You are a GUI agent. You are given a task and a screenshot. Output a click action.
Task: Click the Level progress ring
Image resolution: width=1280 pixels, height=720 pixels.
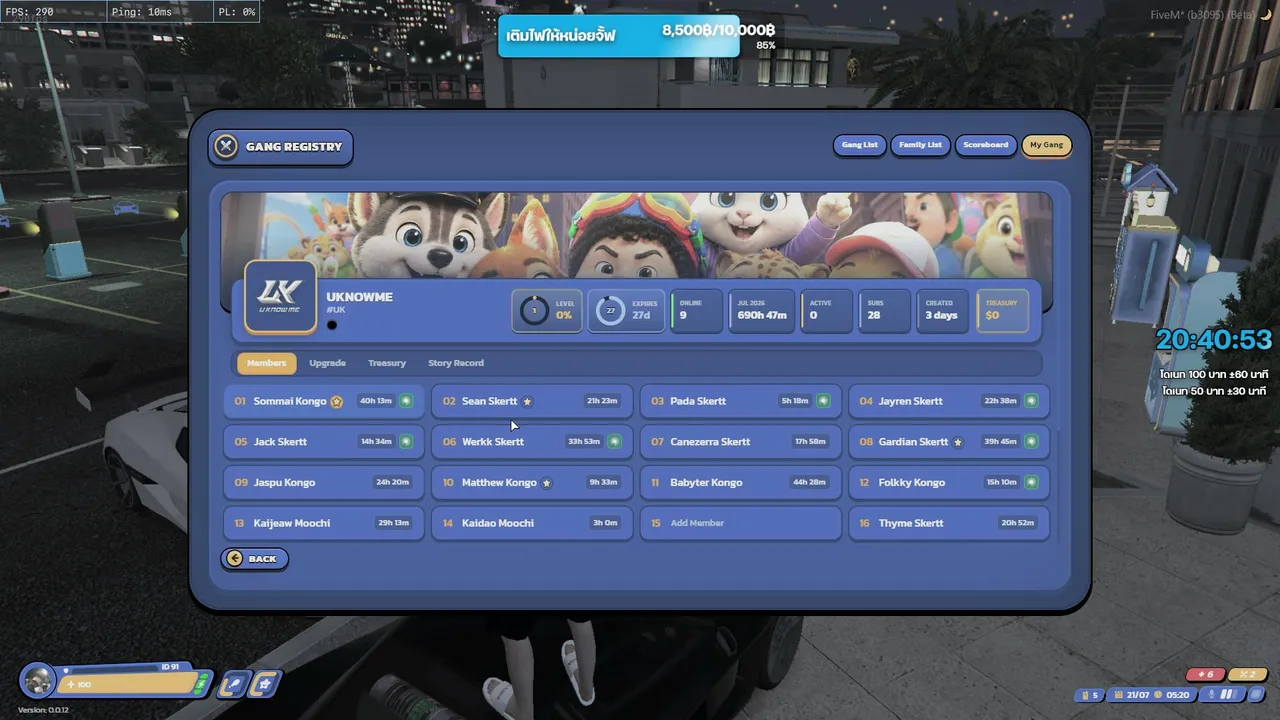click(534, 311)
